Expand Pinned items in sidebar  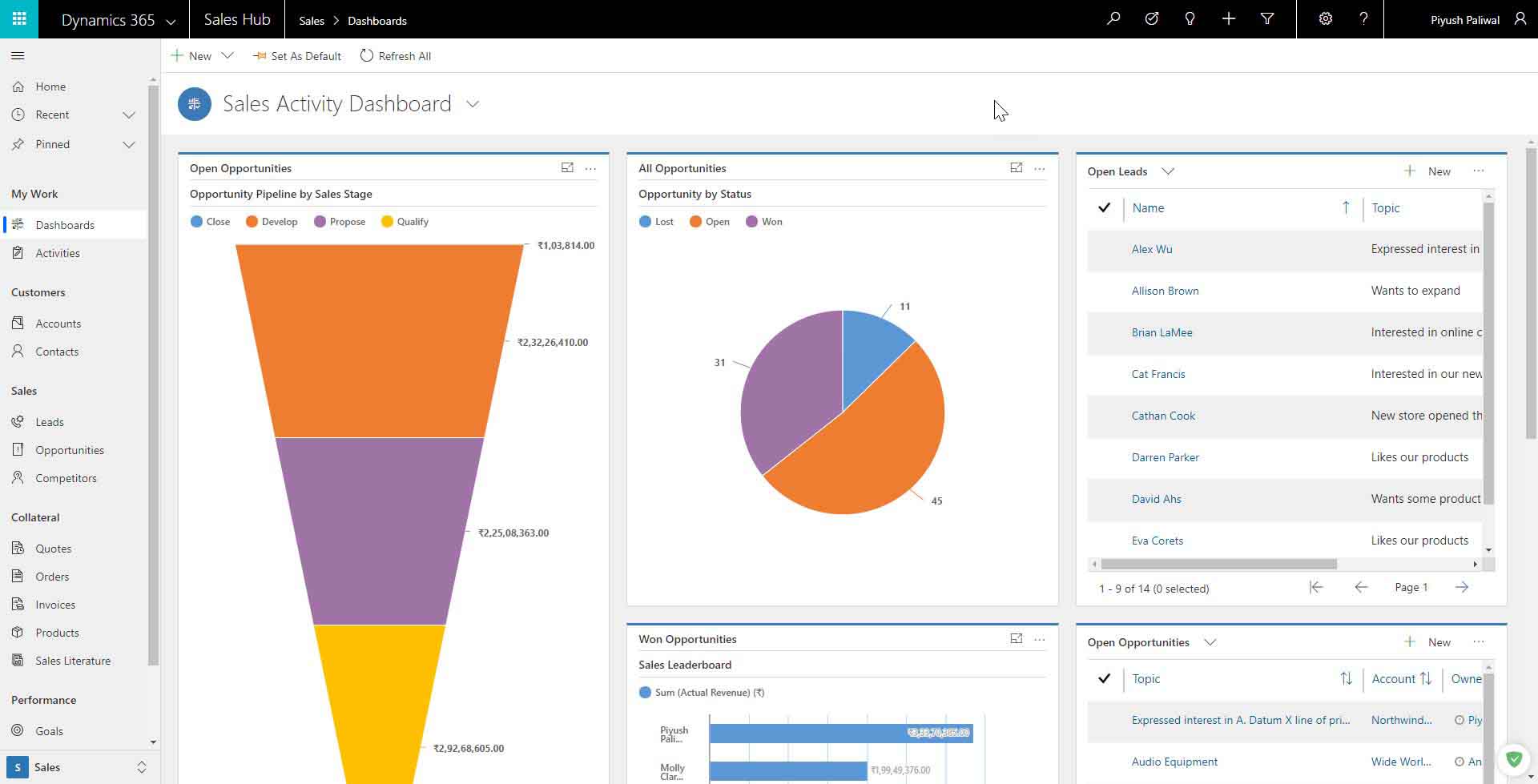tap(128, 144)
